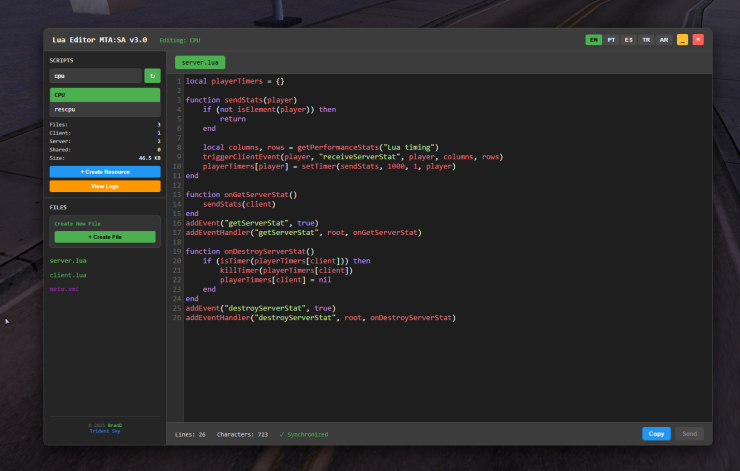740x471 pixels.
Task: Click the cpu script search field
Action: (95, 75)
